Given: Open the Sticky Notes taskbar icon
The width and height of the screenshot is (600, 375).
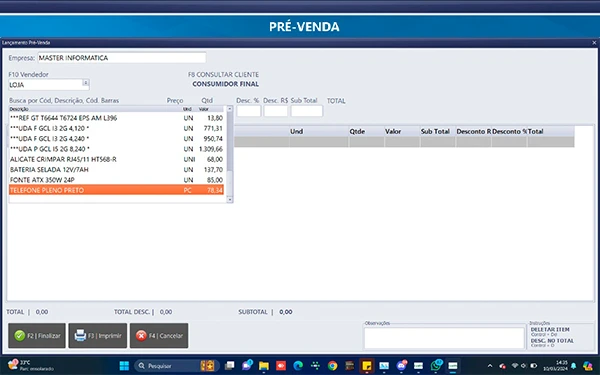Looking at the screenshot, I should click(367, 366).
